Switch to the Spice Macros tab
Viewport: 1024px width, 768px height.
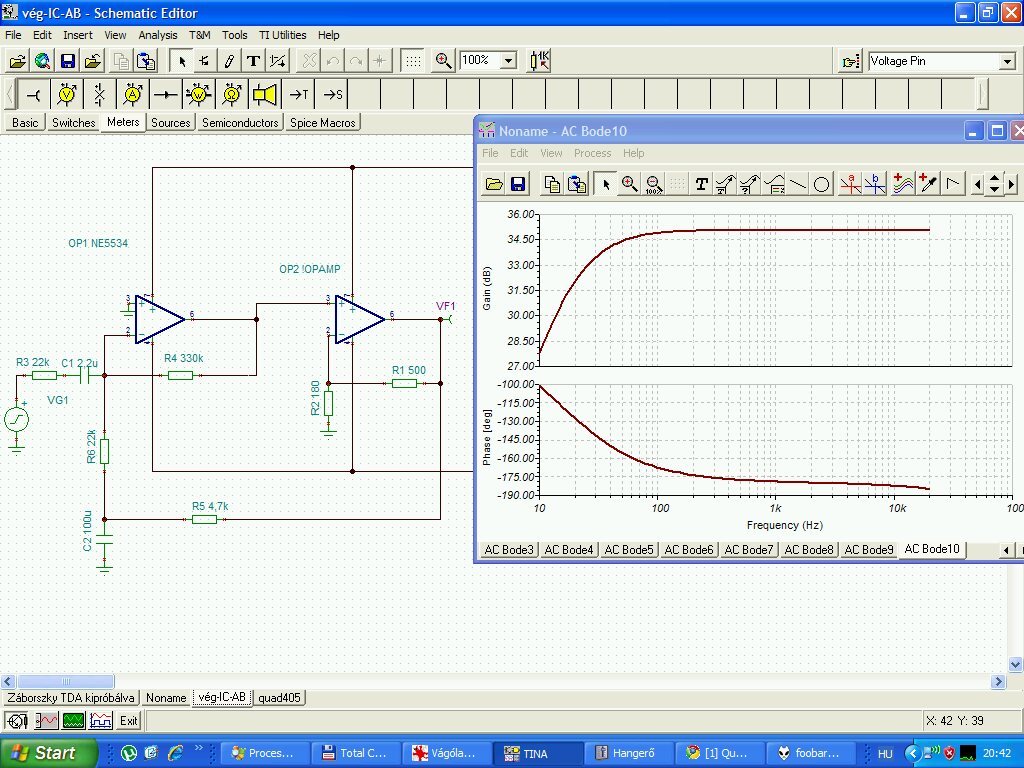[323, 123]
